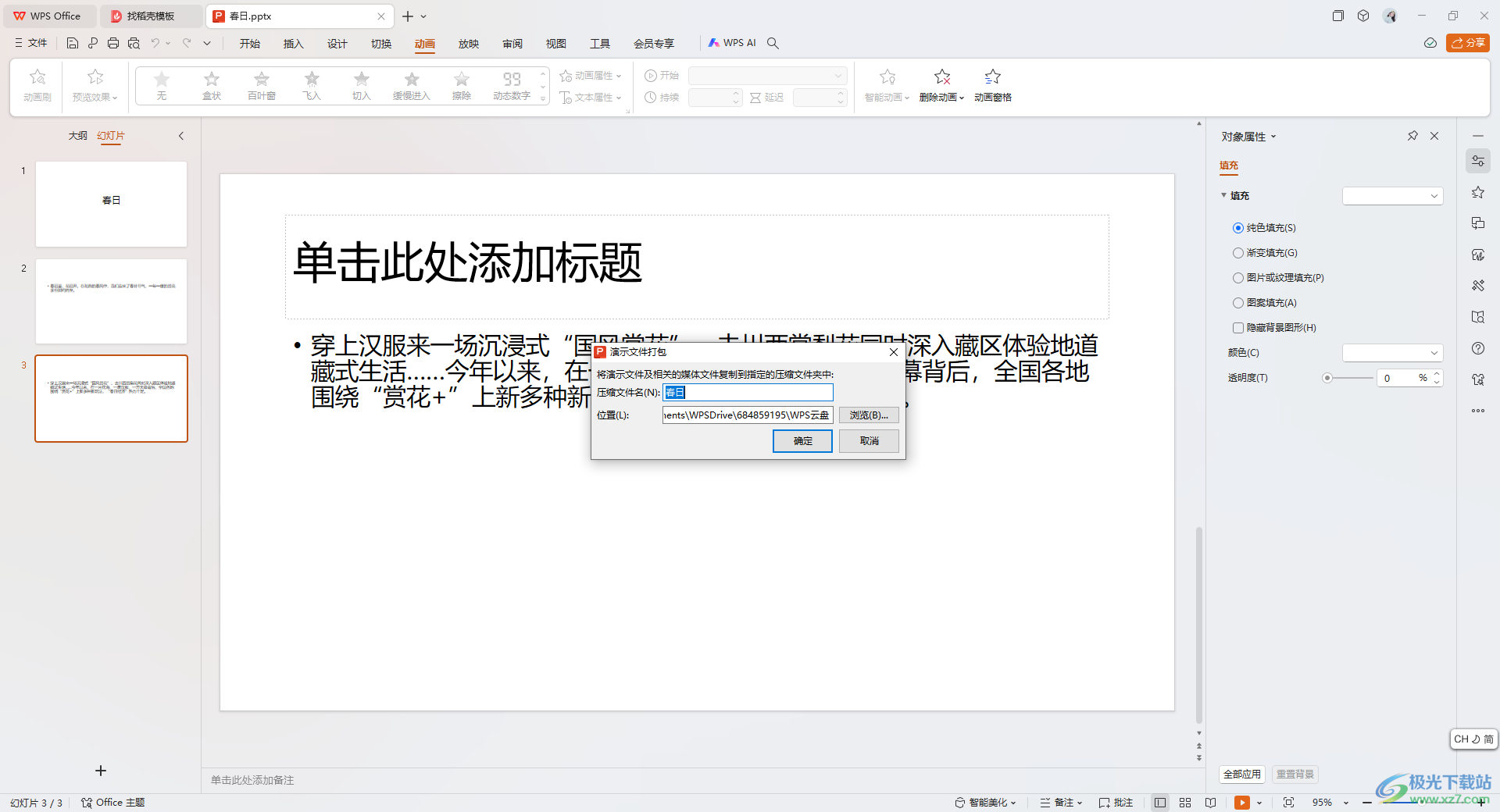Screen dimensions: 1500x812
Task: Open the 填充 preset dropdown
Action: tap(1392, 196)
